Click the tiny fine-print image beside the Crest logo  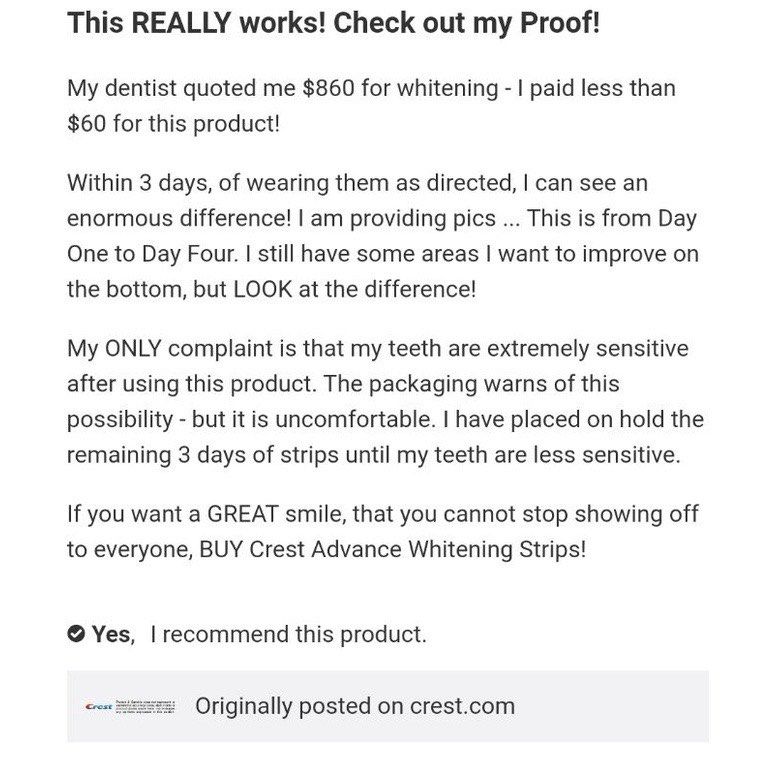coord(146,706)
